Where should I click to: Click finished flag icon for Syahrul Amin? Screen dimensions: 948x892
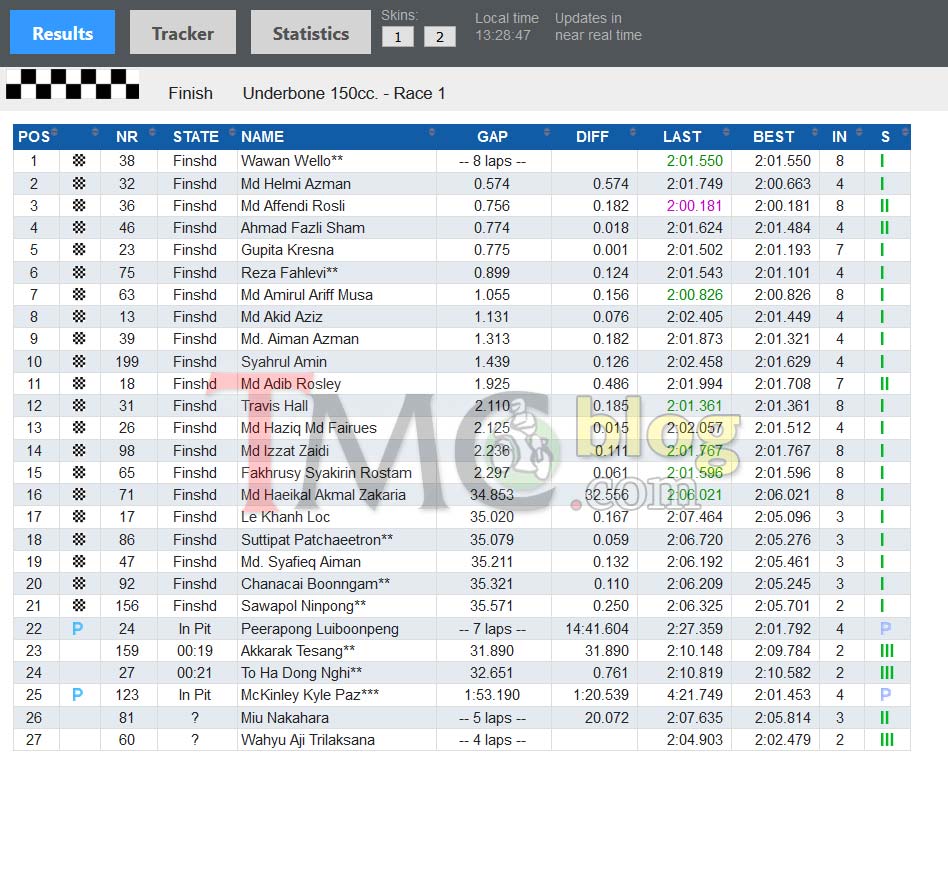(79, 361)
